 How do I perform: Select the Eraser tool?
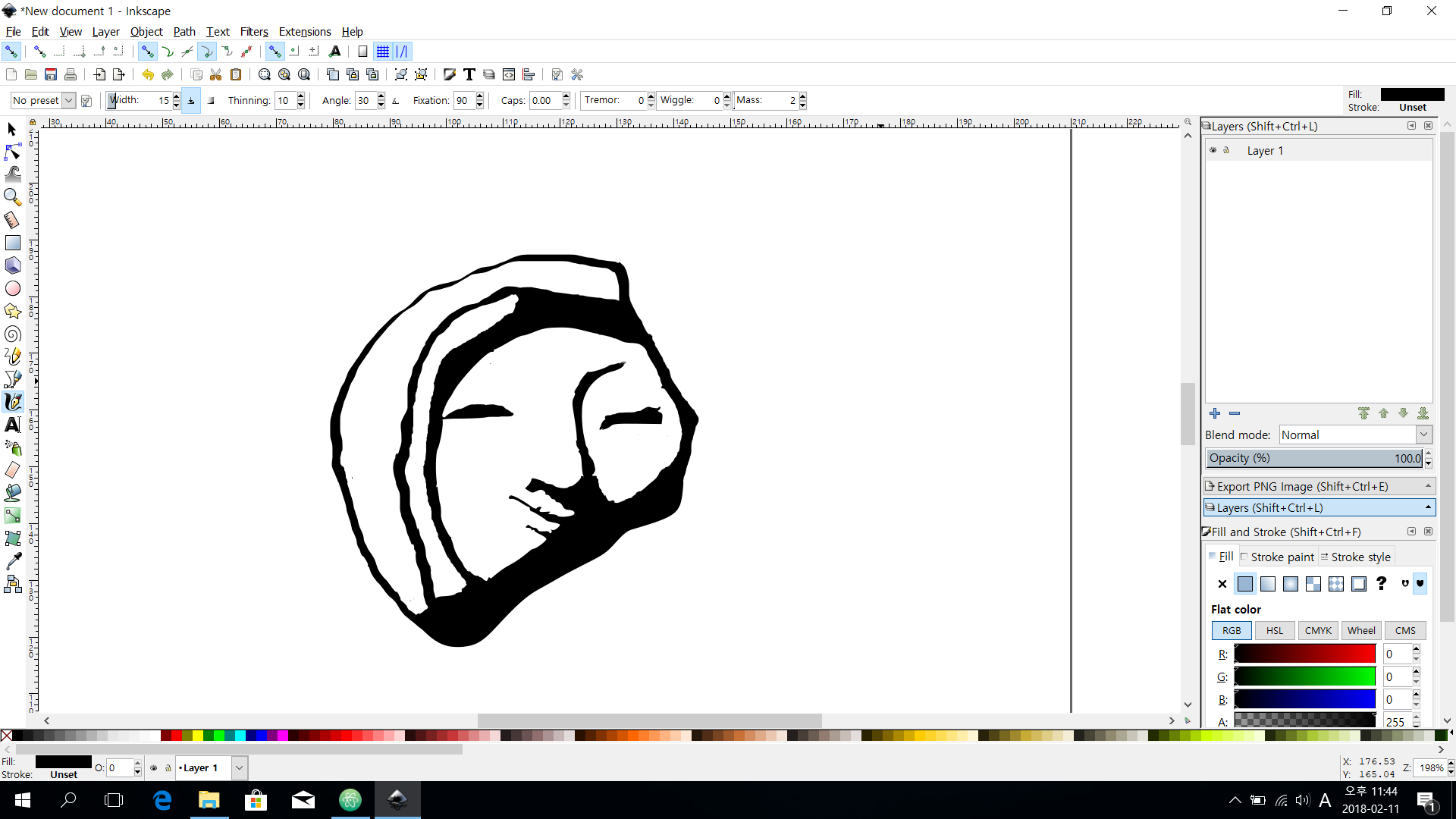coord(12,470)
